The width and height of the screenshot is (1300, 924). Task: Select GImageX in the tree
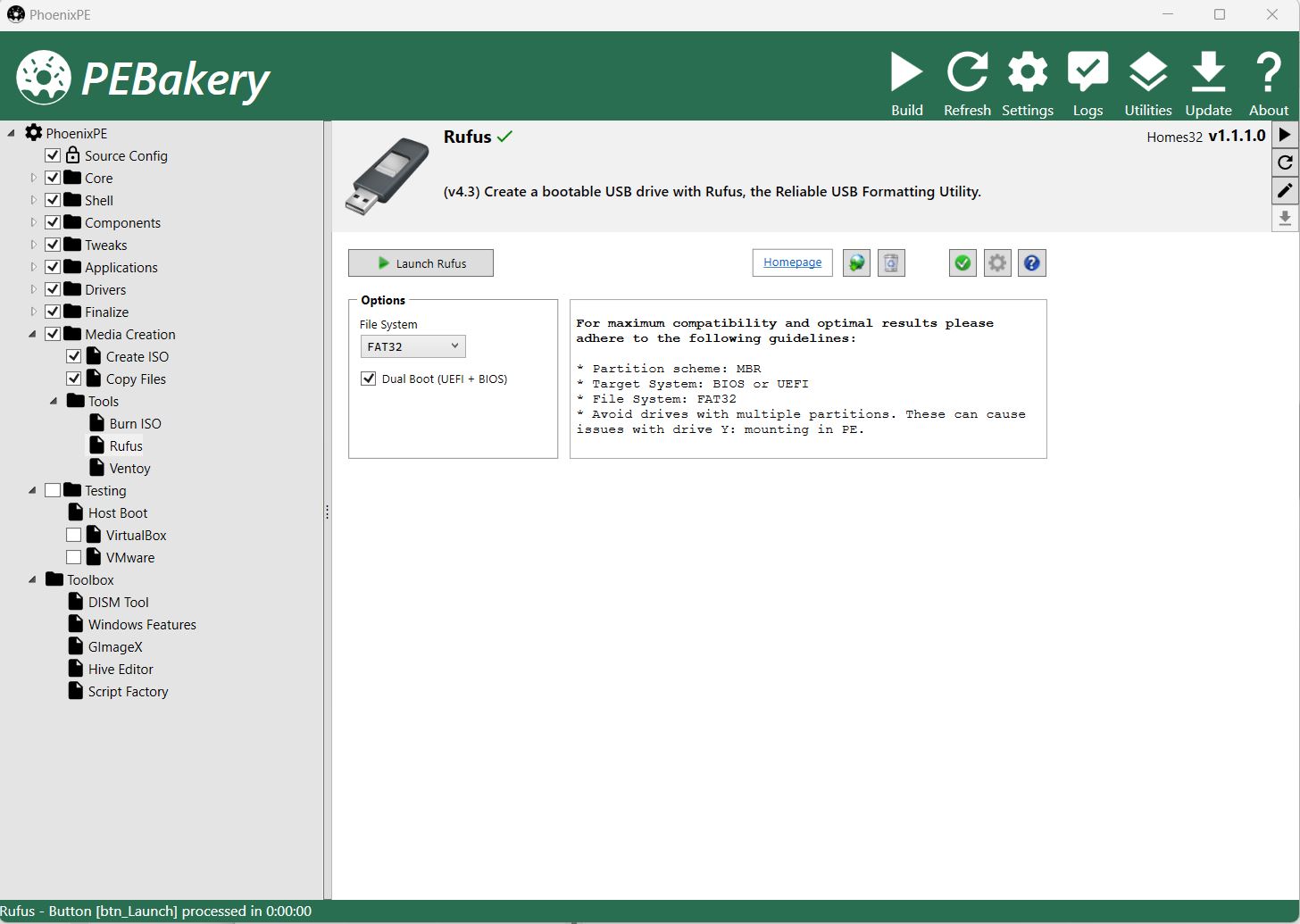[x=115, y=646]
